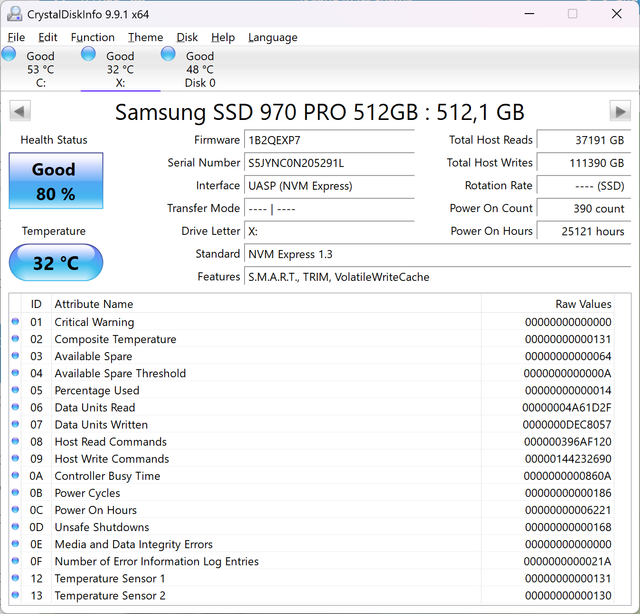Viewport: 640px width, 614px height.
Task: Select the C: drive tab at 53 °C
Action: point(40,69)
